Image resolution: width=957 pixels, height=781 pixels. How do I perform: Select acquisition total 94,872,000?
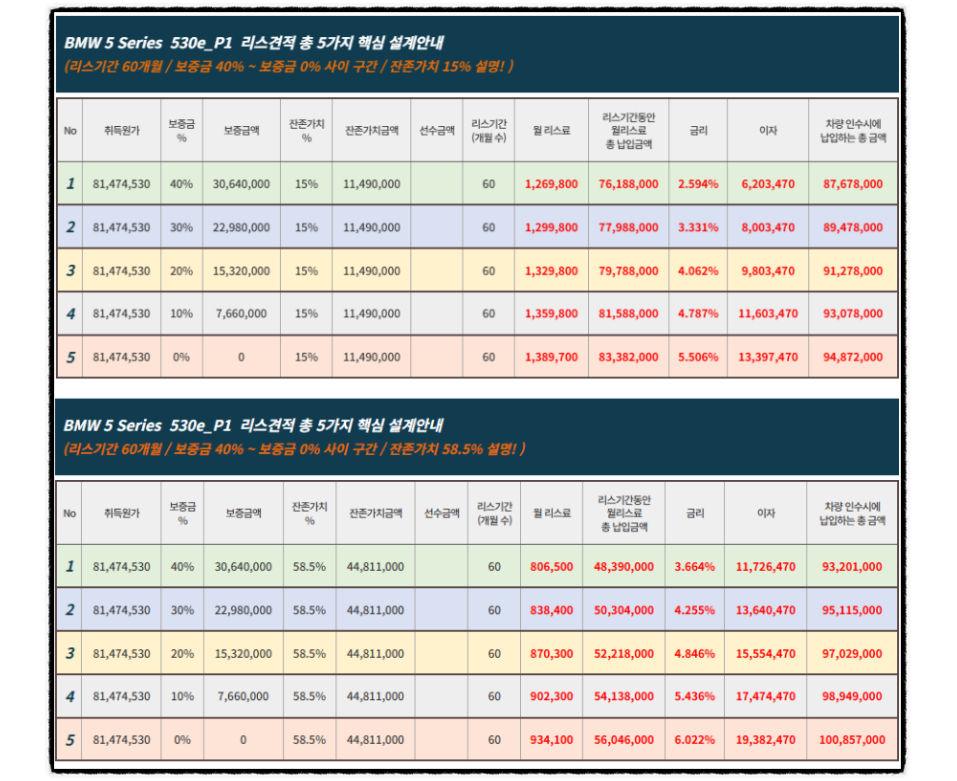click(853, 357)
